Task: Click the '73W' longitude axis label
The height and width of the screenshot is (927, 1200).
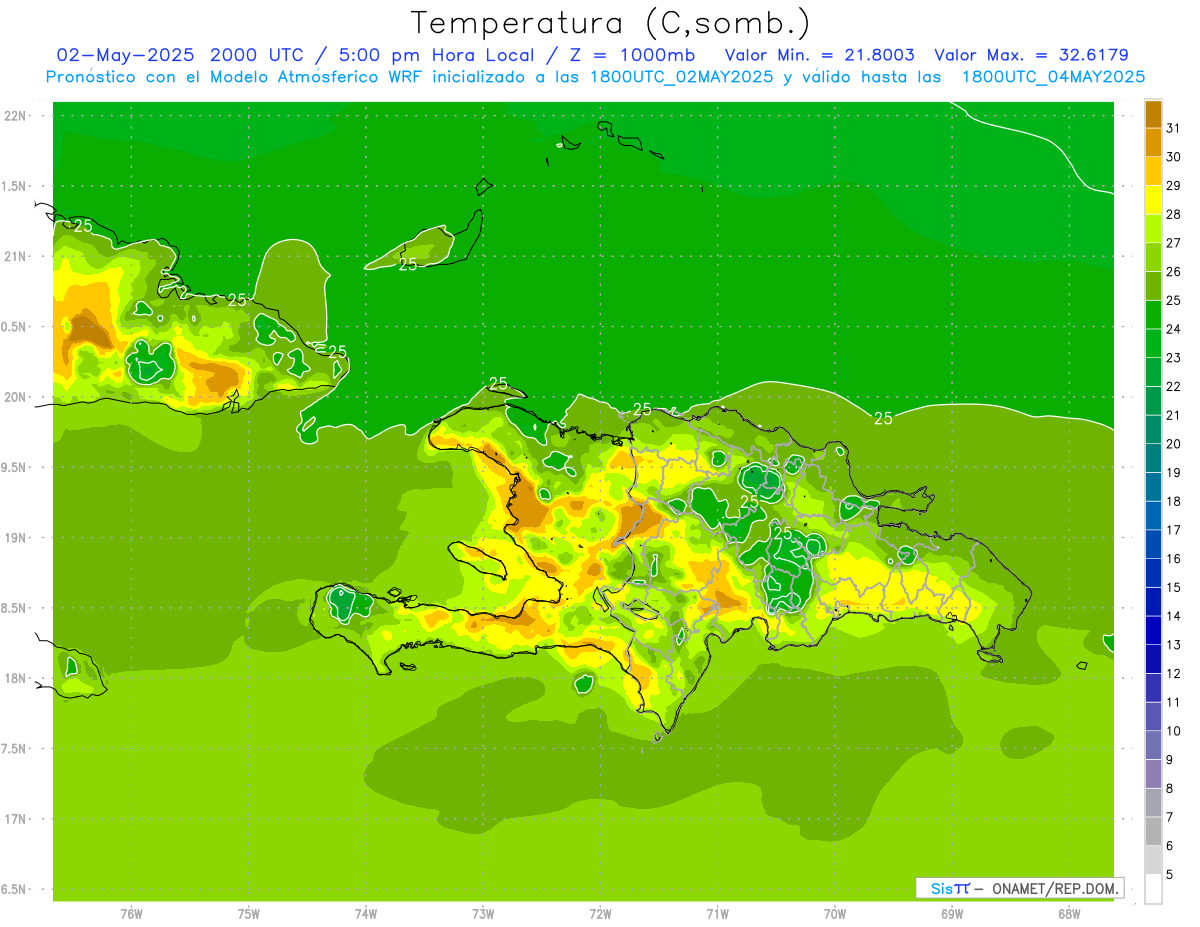Action: coord(483,913)
